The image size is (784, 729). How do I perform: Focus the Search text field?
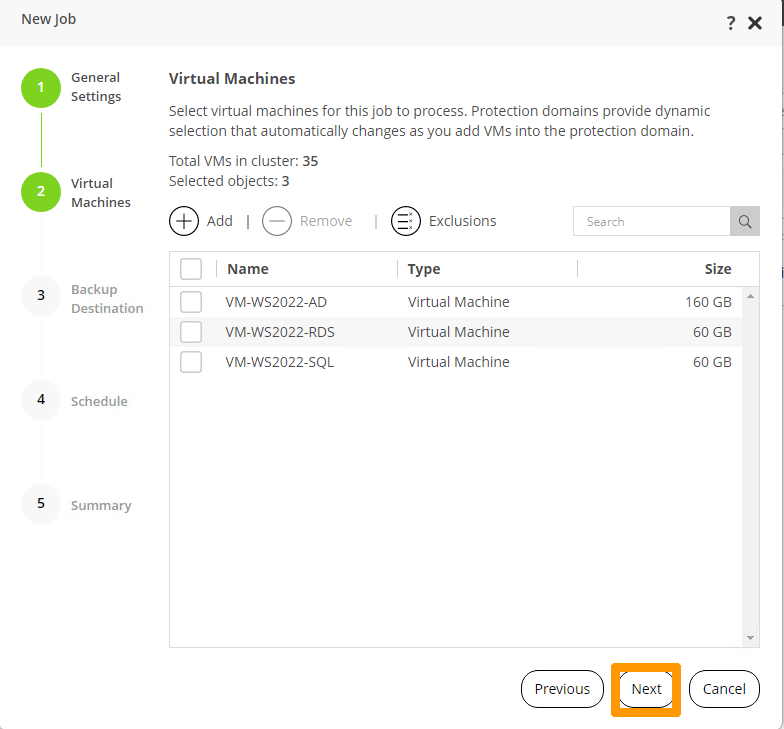(651, 221)
